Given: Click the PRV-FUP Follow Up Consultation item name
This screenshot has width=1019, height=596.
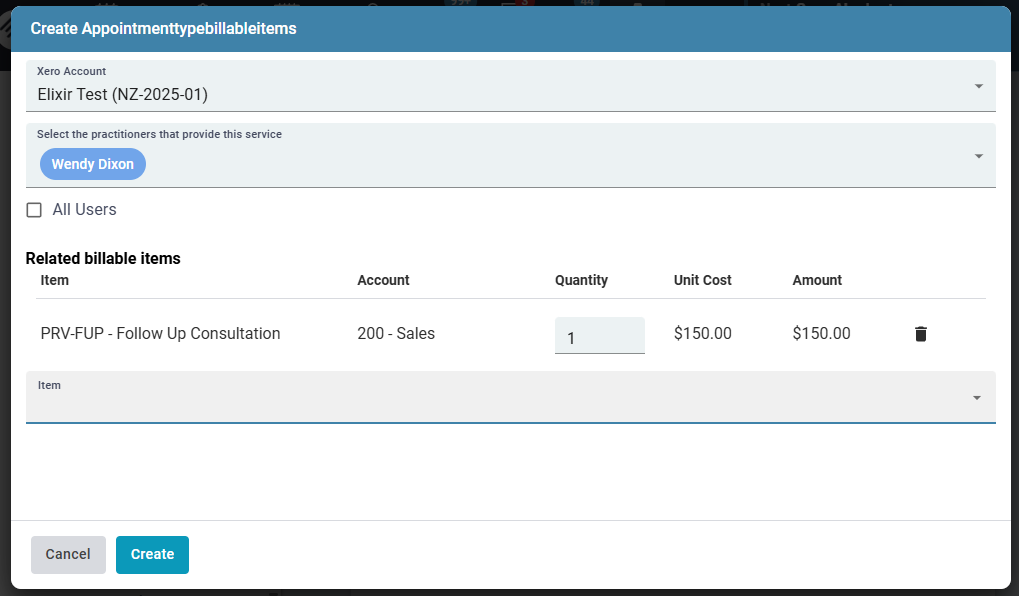Looking at the screenshot, I should click(x=159, y=333).
